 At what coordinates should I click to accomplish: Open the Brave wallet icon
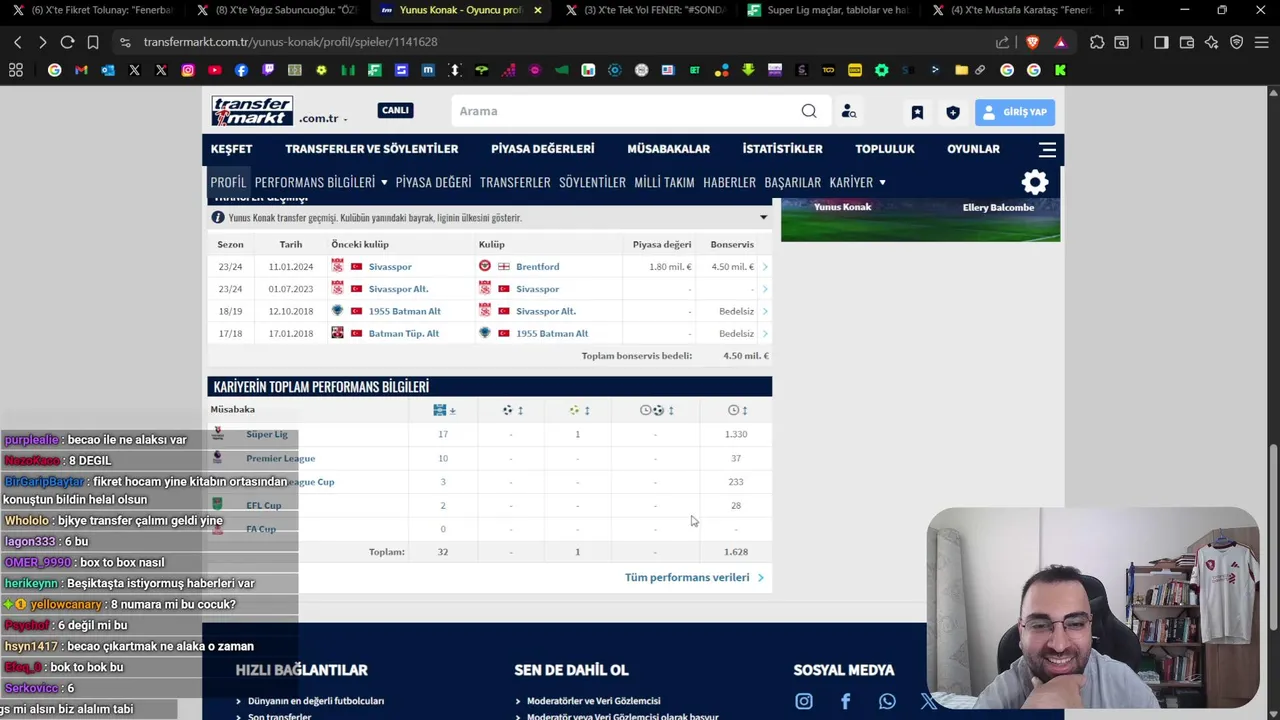coord(1187,42)
